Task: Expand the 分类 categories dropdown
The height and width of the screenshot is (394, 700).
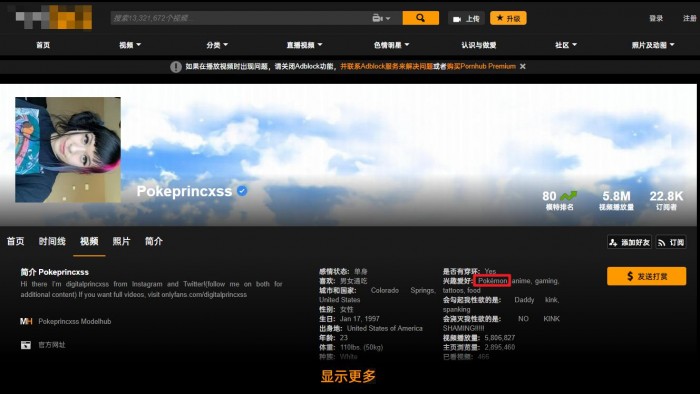Action: coord(217,45)
